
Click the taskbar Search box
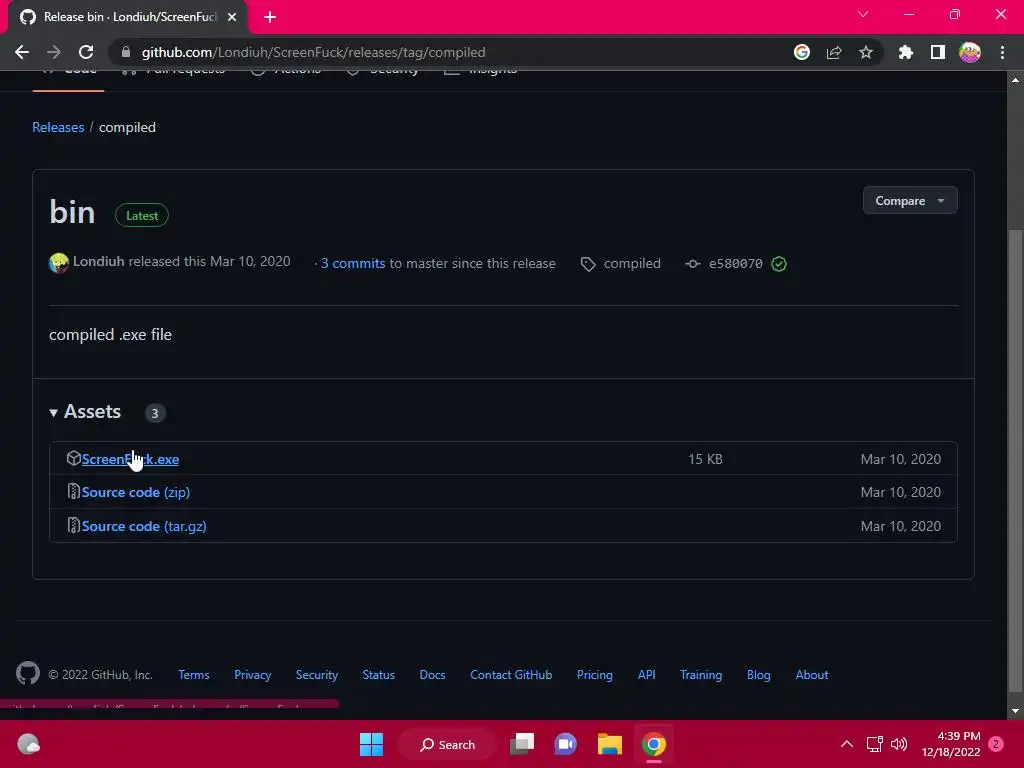click(448, 744)
